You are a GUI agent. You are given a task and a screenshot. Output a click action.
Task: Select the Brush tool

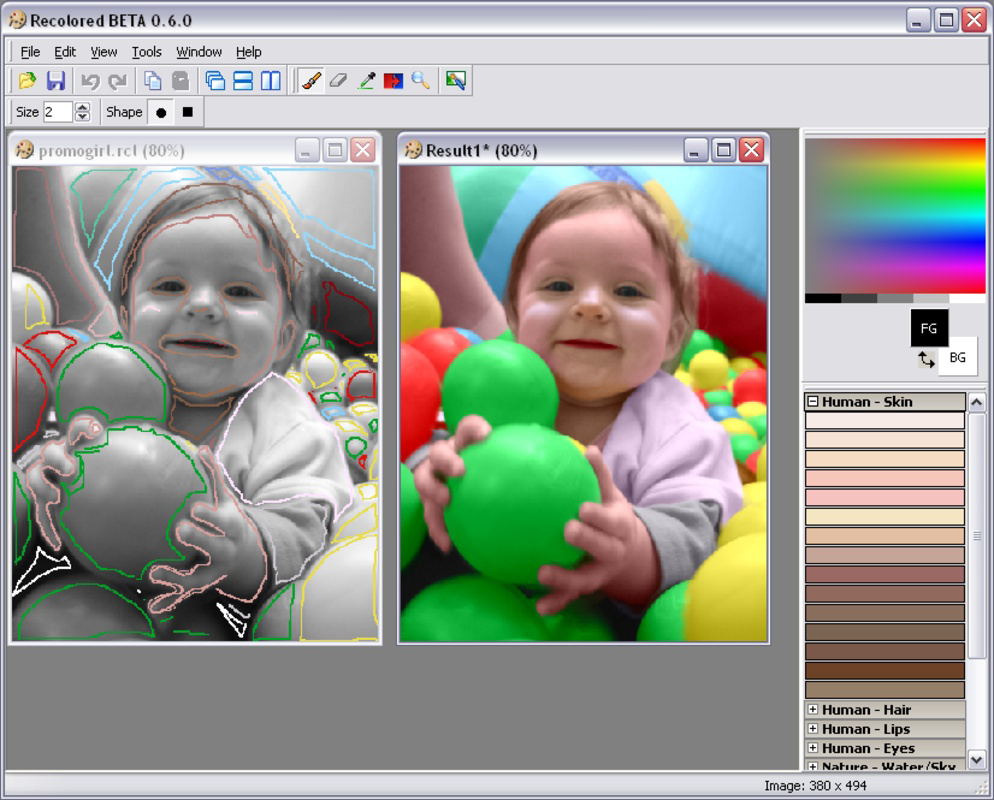pos(311,81)
